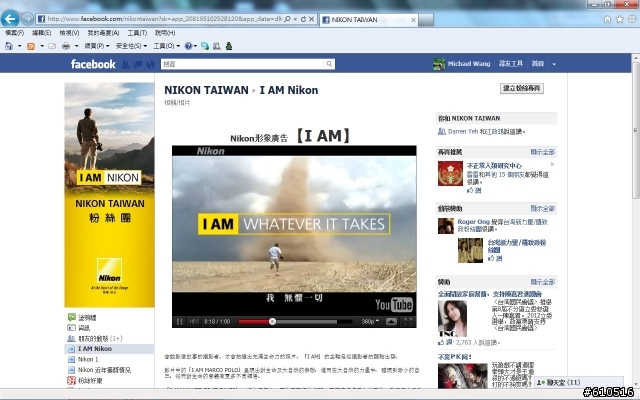Pause the YouTube video

tap(179, 322)
